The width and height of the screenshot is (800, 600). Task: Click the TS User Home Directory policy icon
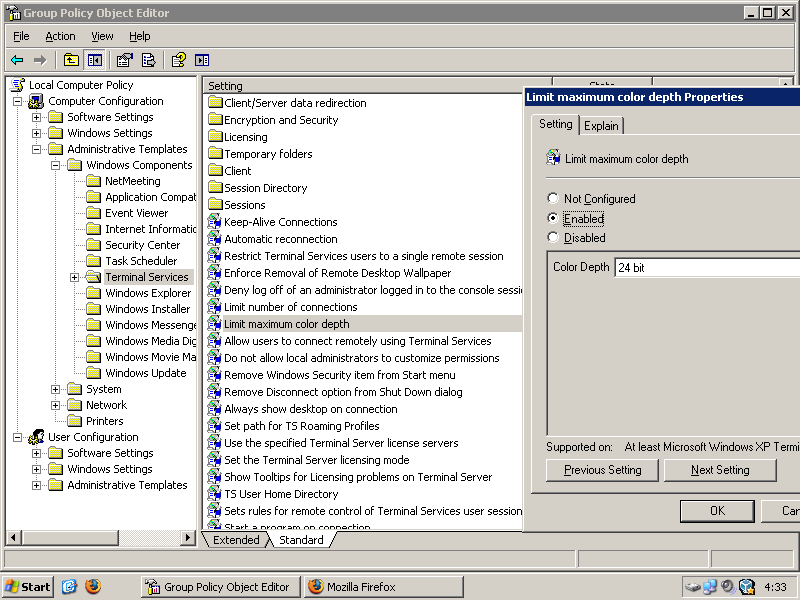[214, 494]
